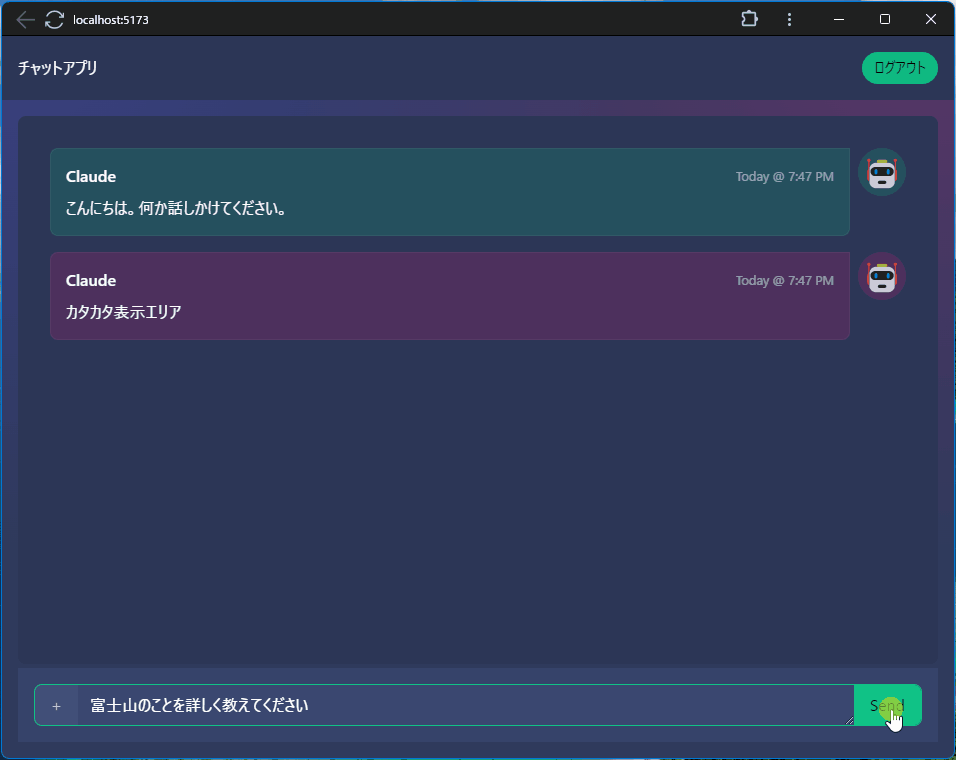956x760 pixels.
Task: Click the localhost:5173 address text
Action: point(111,20)
